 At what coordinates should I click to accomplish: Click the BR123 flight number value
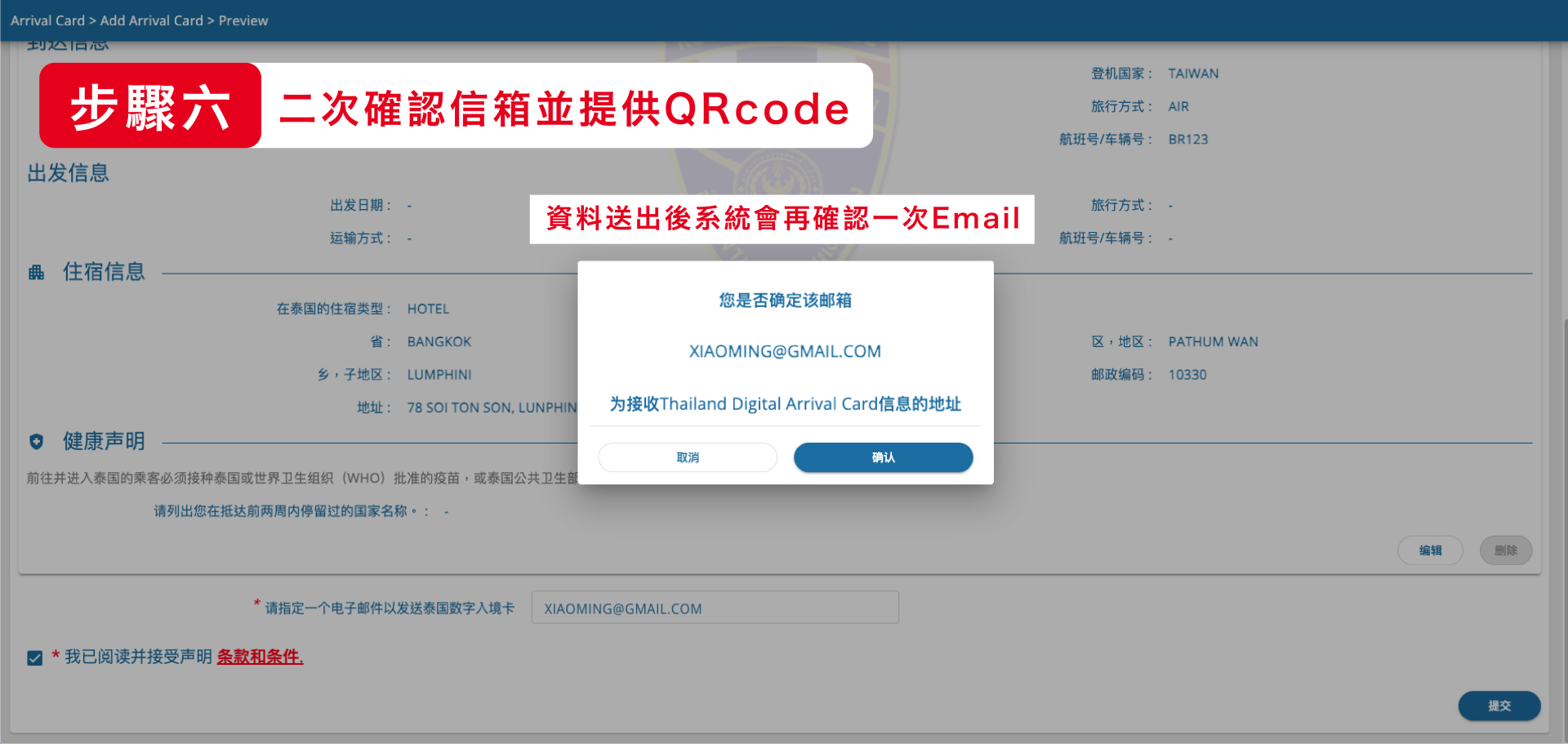pyautogui.click(x=1187, y=140)
